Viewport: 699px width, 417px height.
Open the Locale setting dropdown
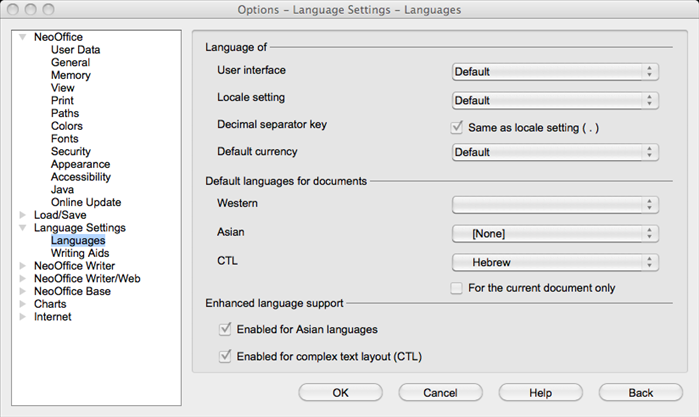pyautogui.click(x=555, y=101)
